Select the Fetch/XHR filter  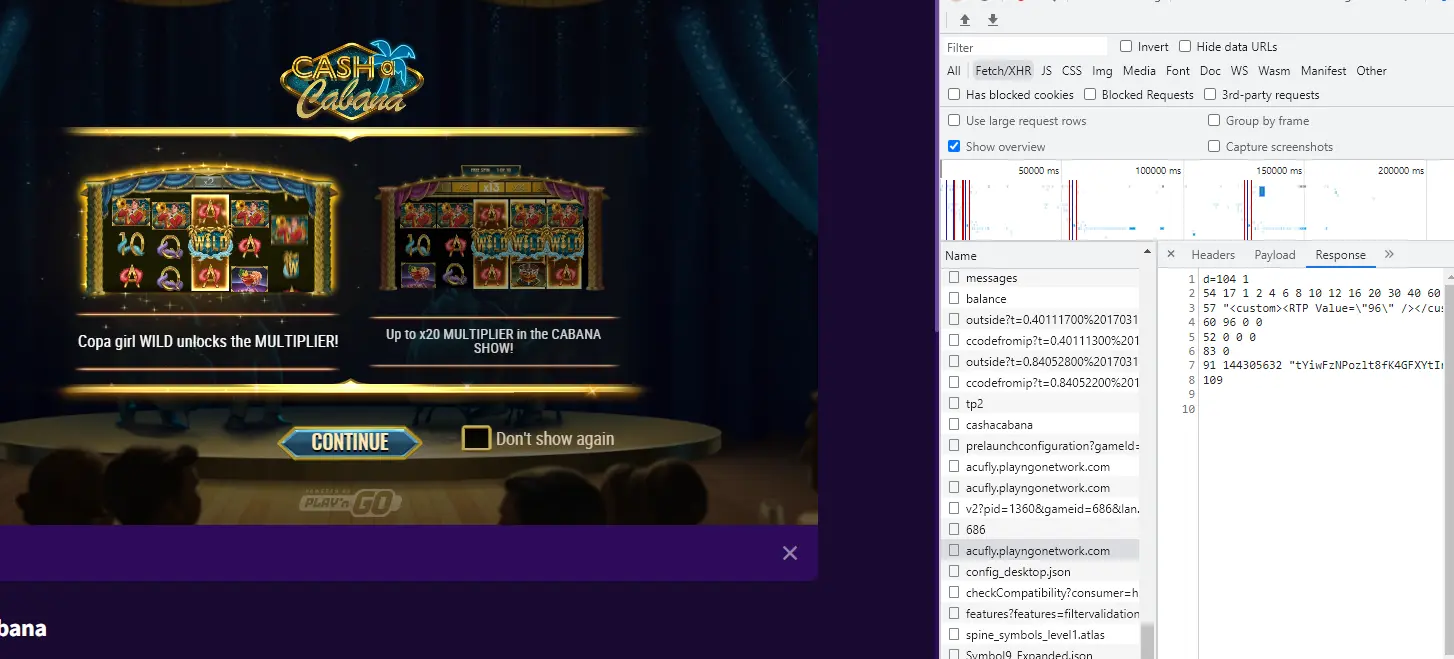[1003, 71]
